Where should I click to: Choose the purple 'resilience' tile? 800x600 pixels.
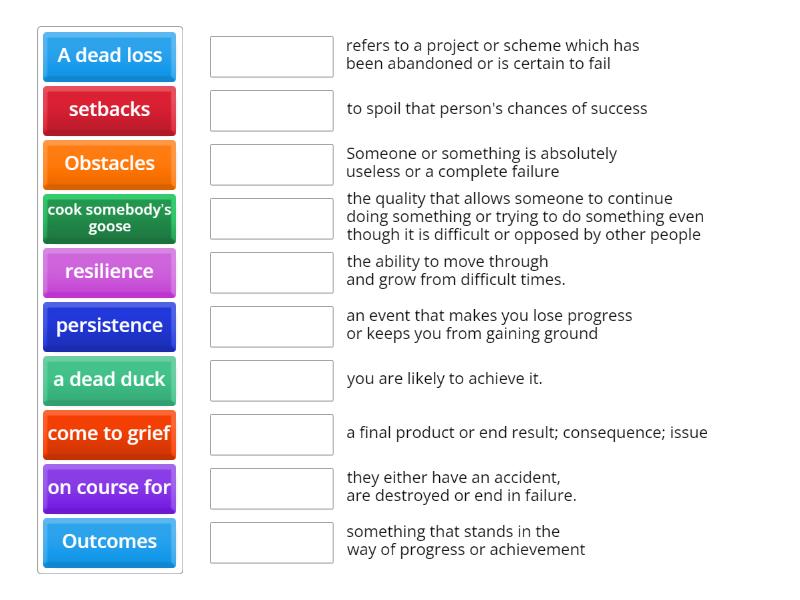[x=108, y=272]
